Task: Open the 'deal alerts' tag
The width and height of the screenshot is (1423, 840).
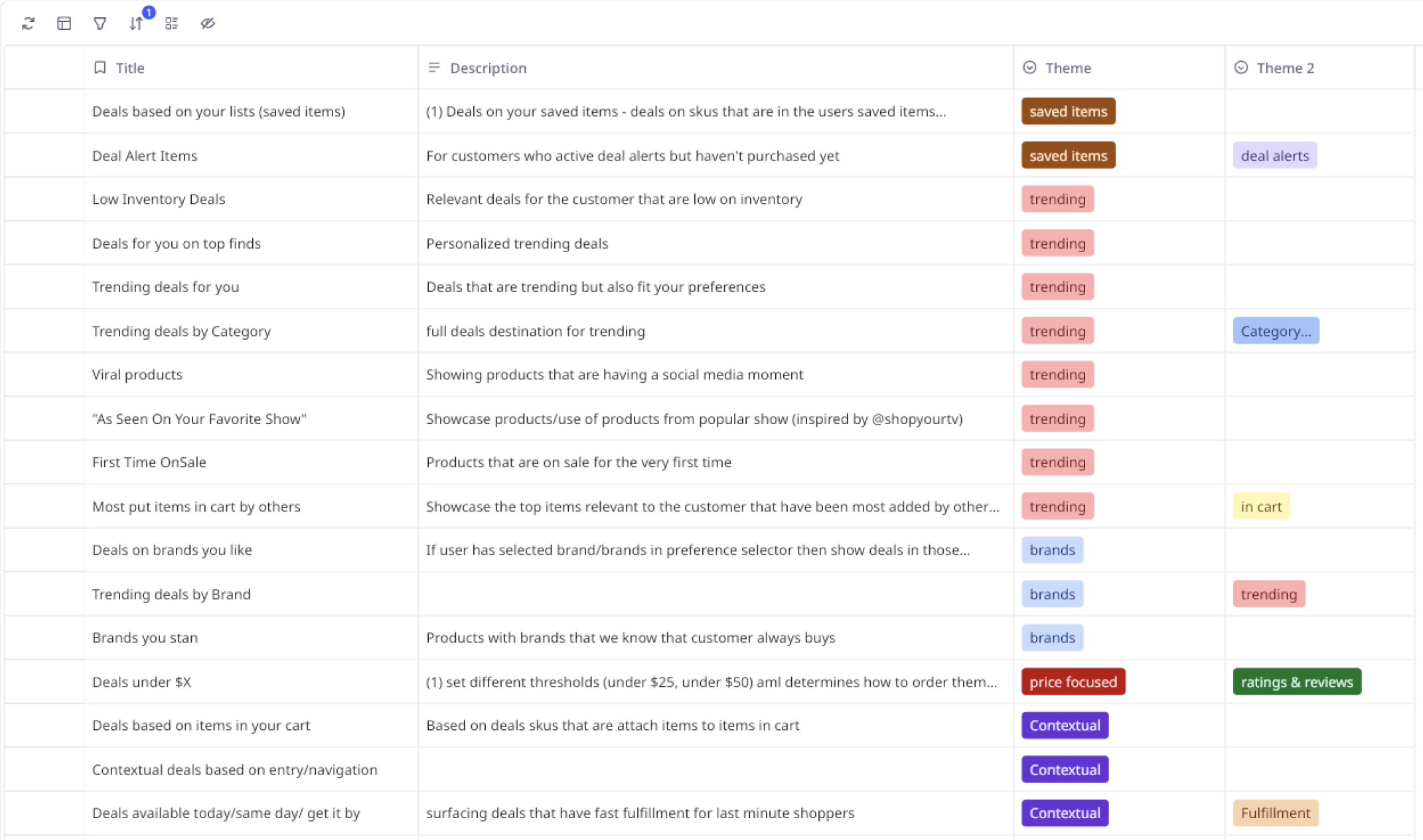Action: pyautogui.click(x=1274, y=156)
